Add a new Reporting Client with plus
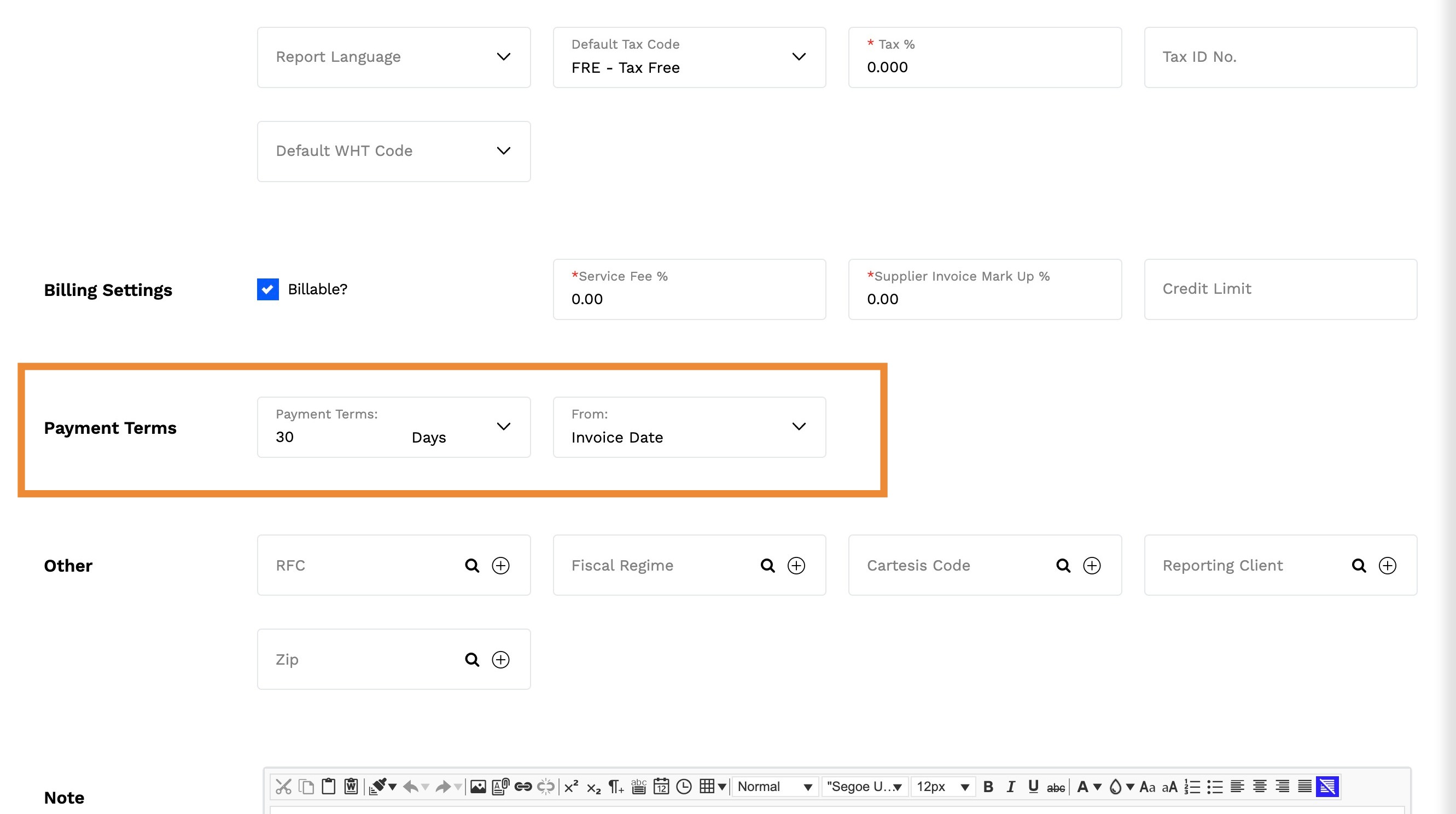This screenshot has width=1456, height=814. point(1388,565)
